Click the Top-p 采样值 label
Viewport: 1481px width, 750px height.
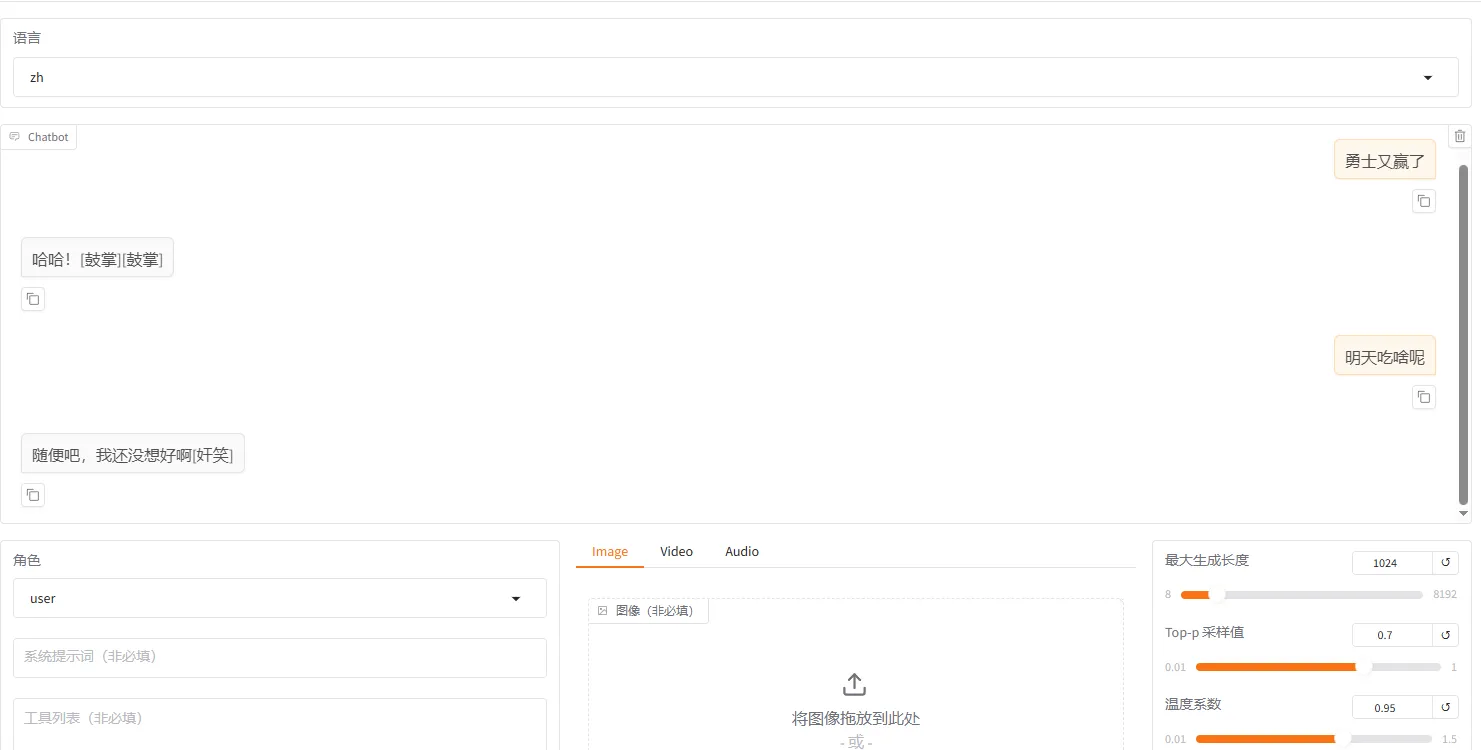[1205, 633]
